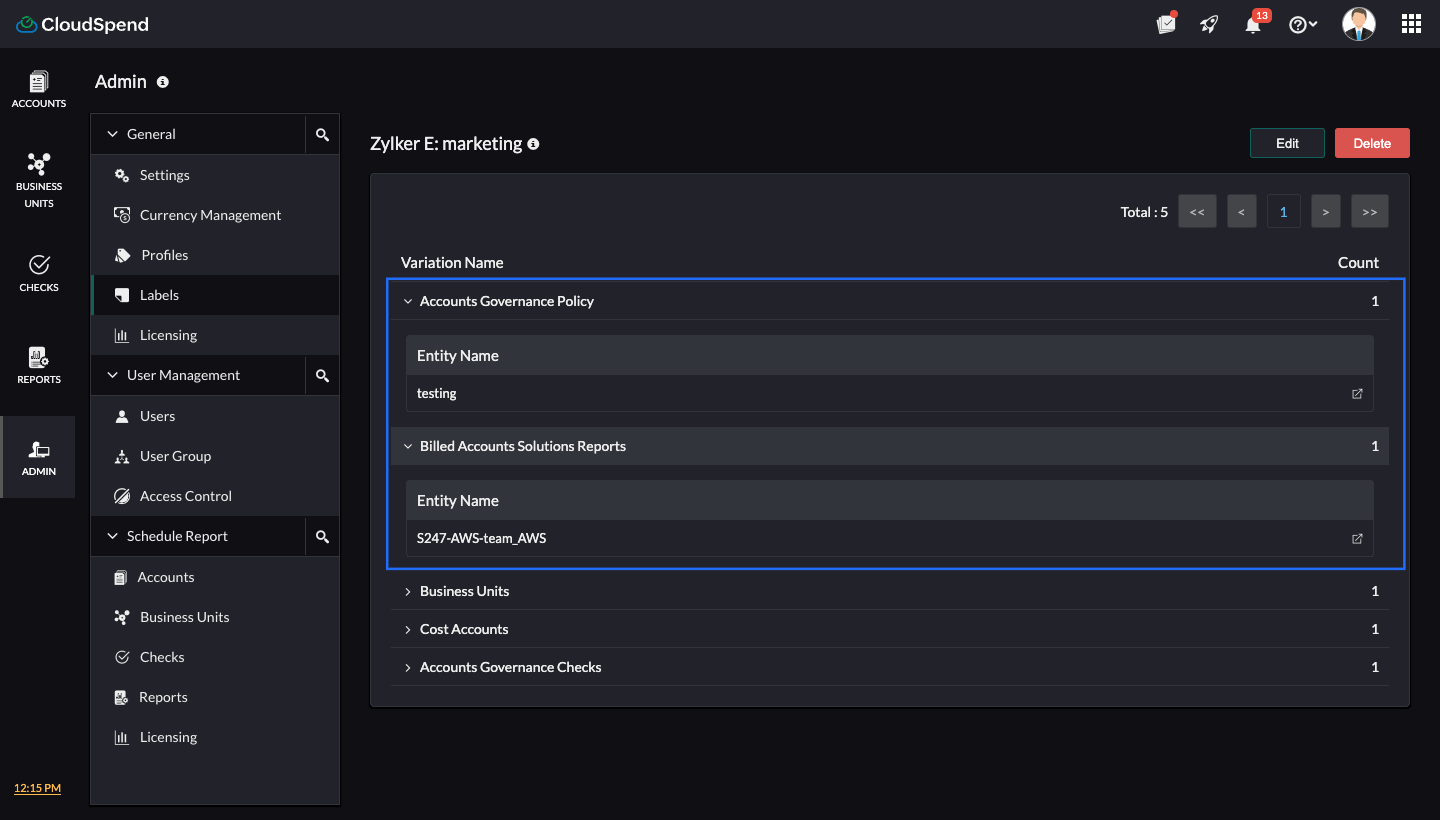Open Currency Management in General menu
Viewport: 1440px width, 820px height.
point(210,215)
